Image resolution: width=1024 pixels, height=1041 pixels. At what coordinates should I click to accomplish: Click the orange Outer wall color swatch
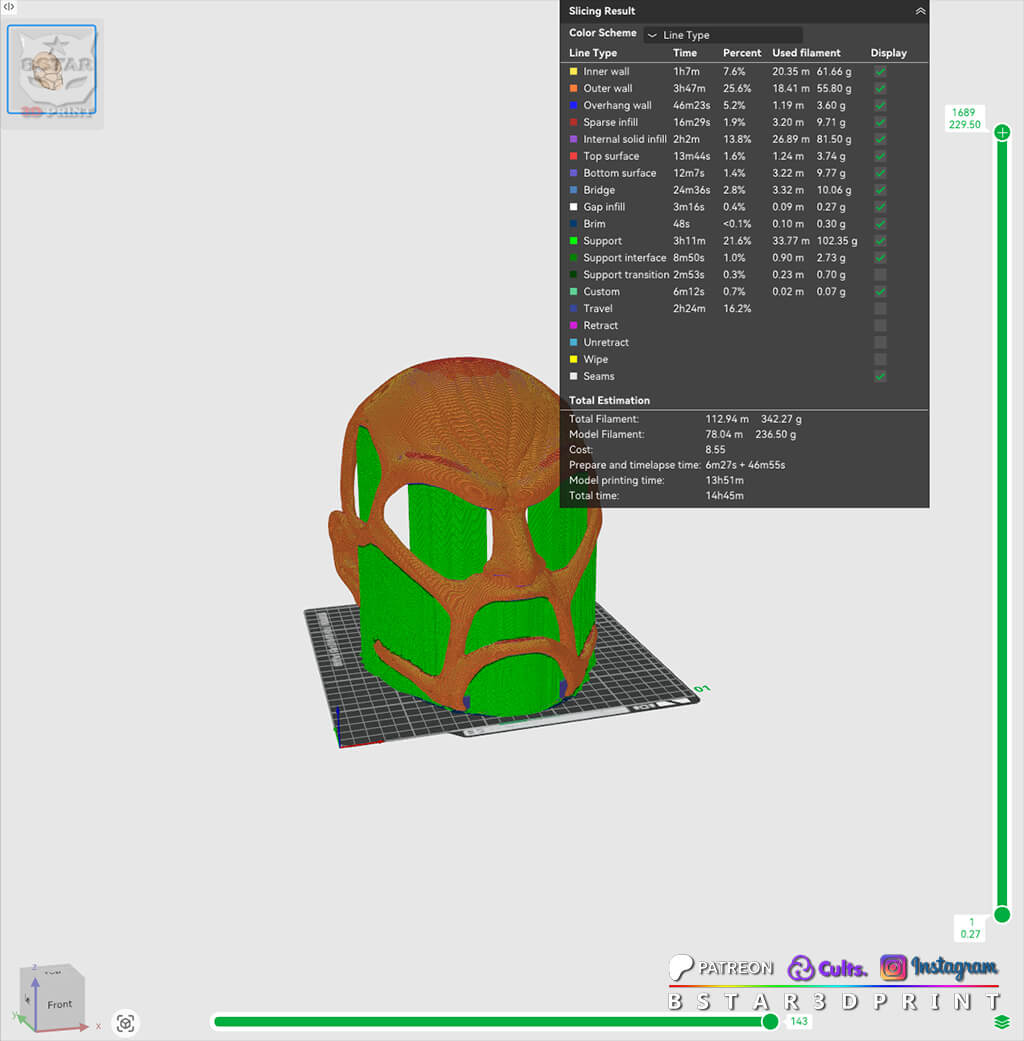click(x=574, y=88)
